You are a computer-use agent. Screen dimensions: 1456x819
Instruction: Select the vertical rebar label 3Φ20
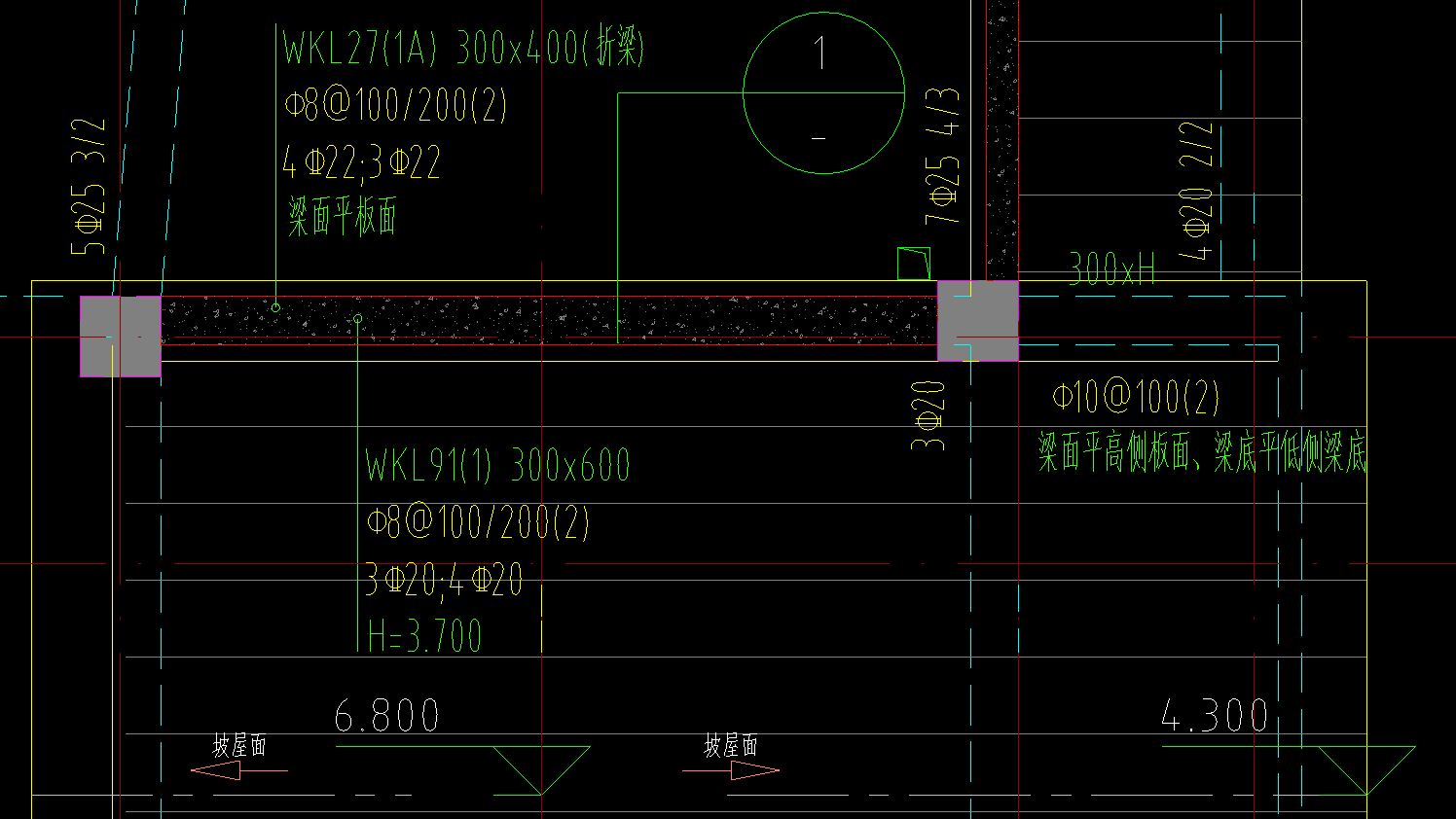point(928,415)
